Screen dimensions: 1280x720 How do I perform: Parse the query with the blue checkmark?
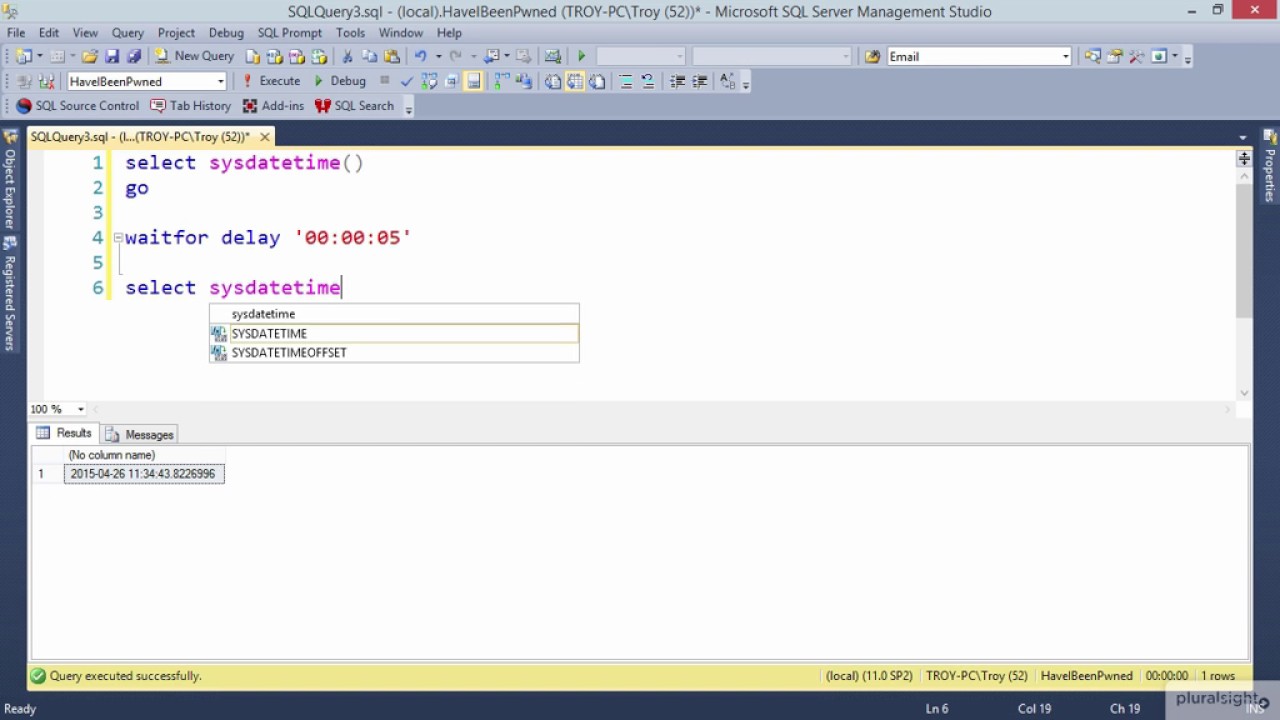point(407,81)
